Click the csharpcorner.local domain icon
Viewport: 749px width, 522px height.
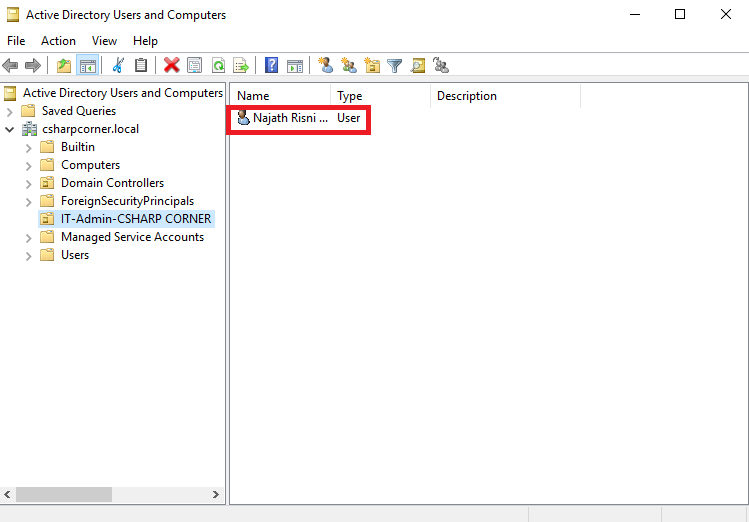[30, 129]
